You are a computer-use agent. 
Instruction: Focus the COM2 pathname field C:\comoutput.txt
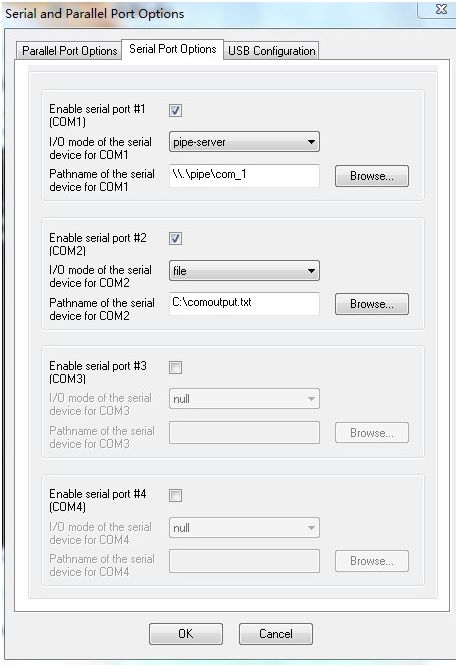click(x=244, y=304)
